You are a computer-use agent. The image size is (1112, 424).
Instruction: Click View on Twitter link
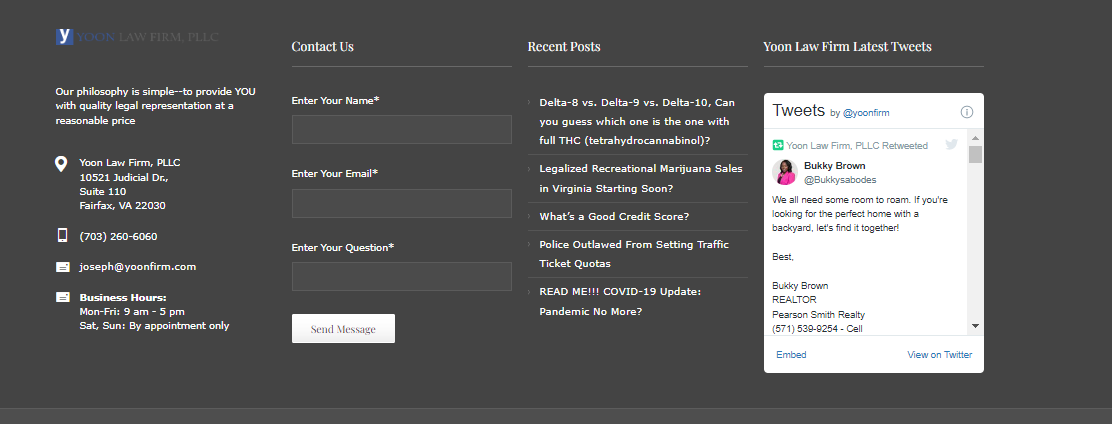tap(939, 355)
